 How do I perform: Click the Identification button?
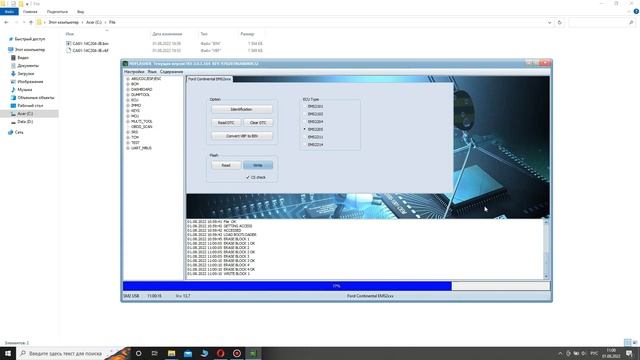click(242, 109)
